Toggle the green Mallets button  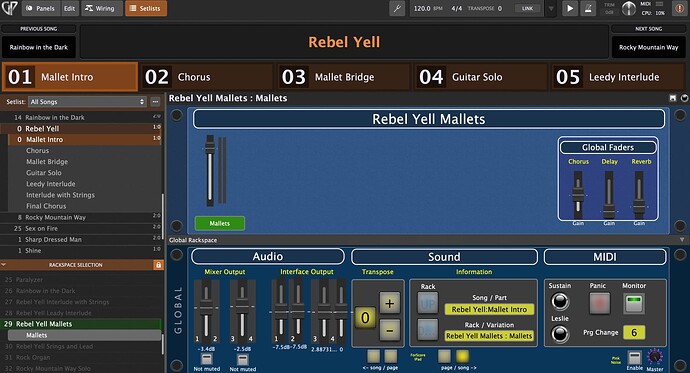tap(220, 223)
